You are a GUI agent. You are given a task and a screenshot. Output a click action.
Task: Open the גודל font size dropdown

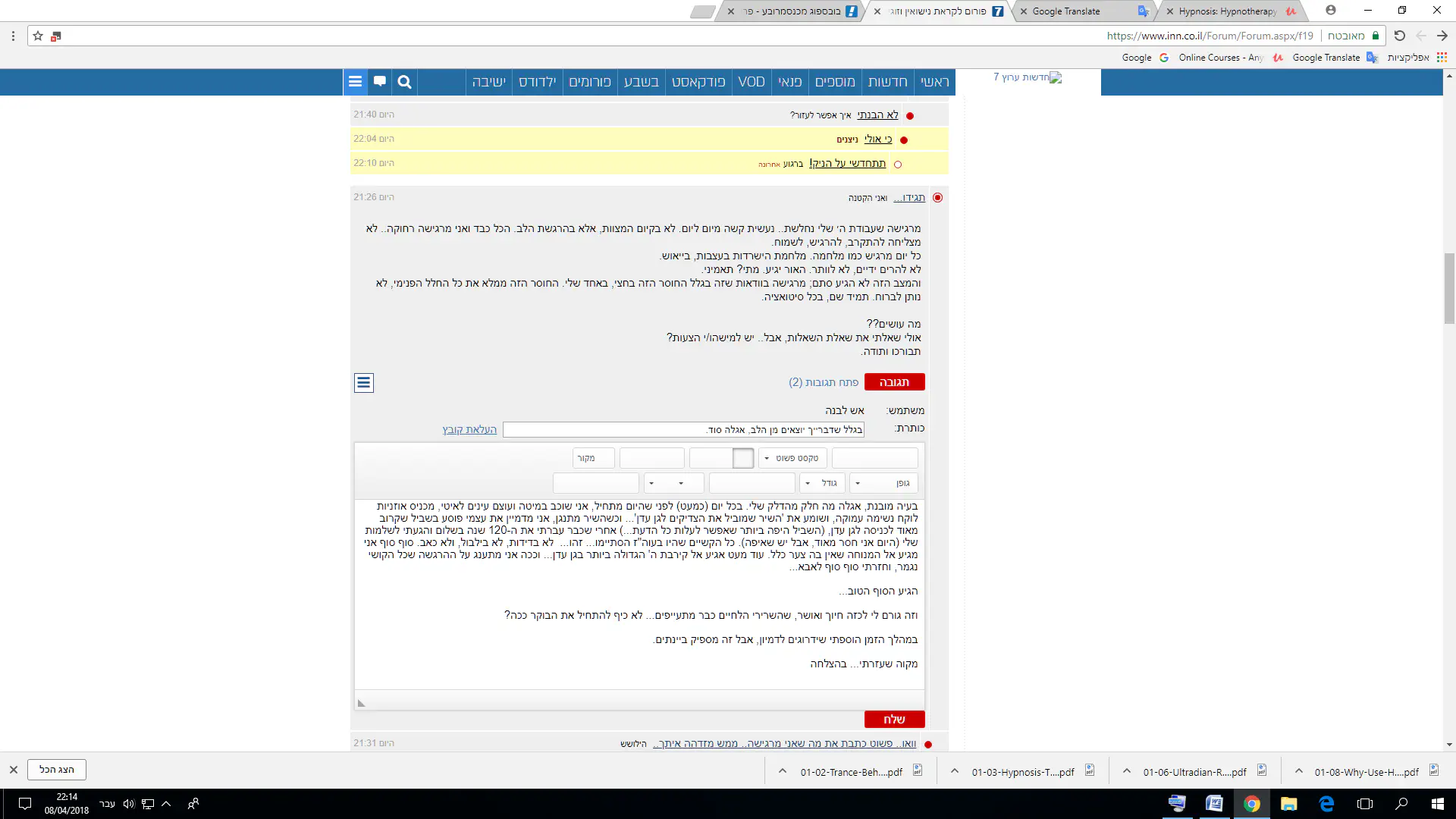point(822,483)
